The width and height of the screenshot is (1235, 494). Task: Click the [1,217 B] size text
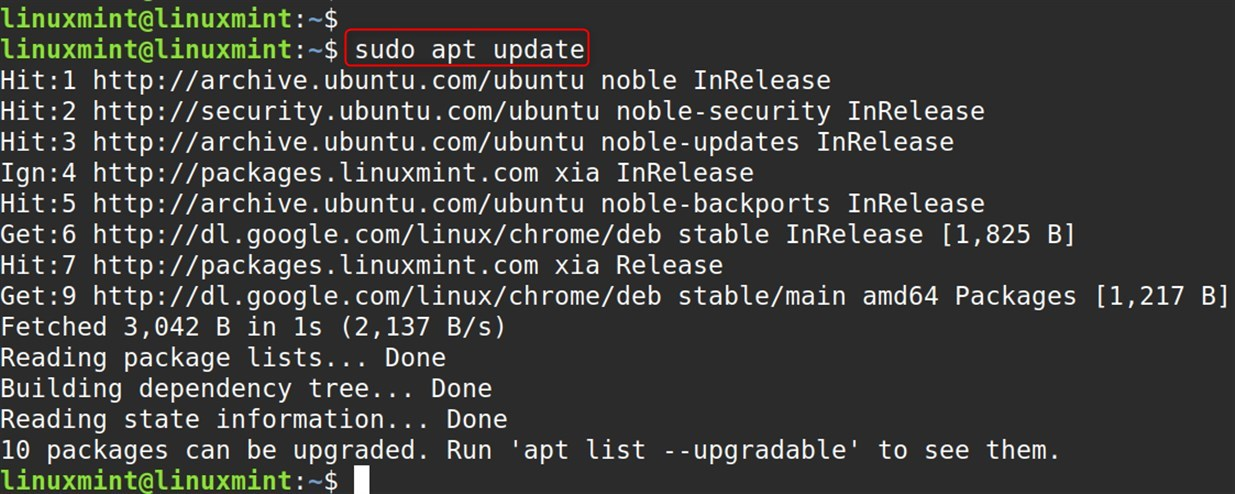[1162, 297]
